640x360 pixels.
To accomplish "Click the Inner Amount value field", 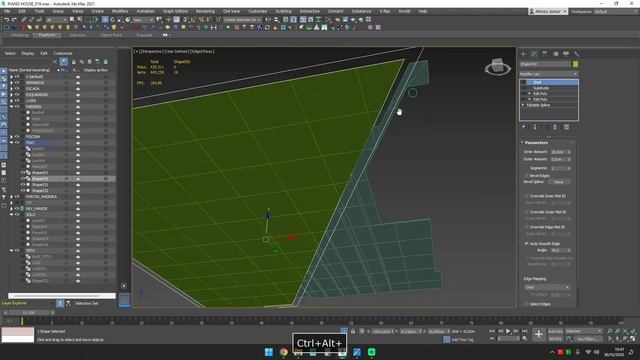I will [558, 152].
